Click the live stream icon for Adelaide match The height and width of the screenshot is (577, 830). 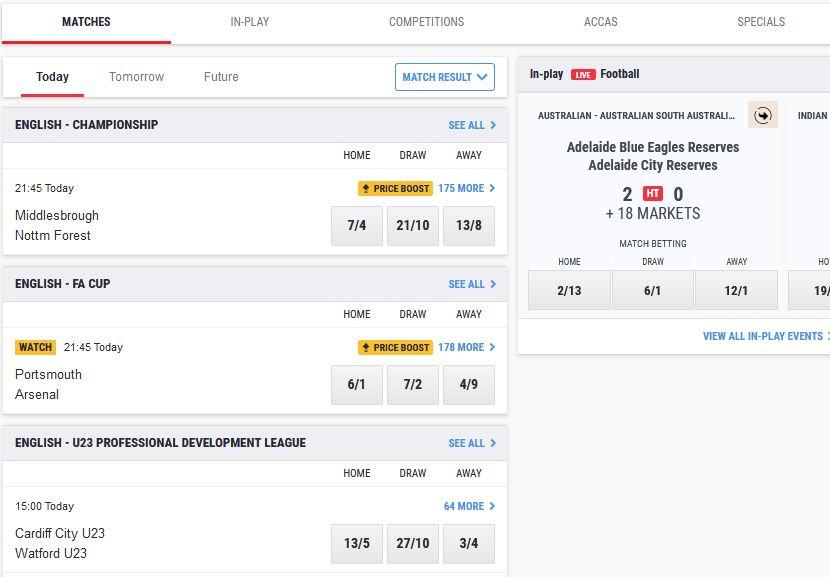click(763, 115)
